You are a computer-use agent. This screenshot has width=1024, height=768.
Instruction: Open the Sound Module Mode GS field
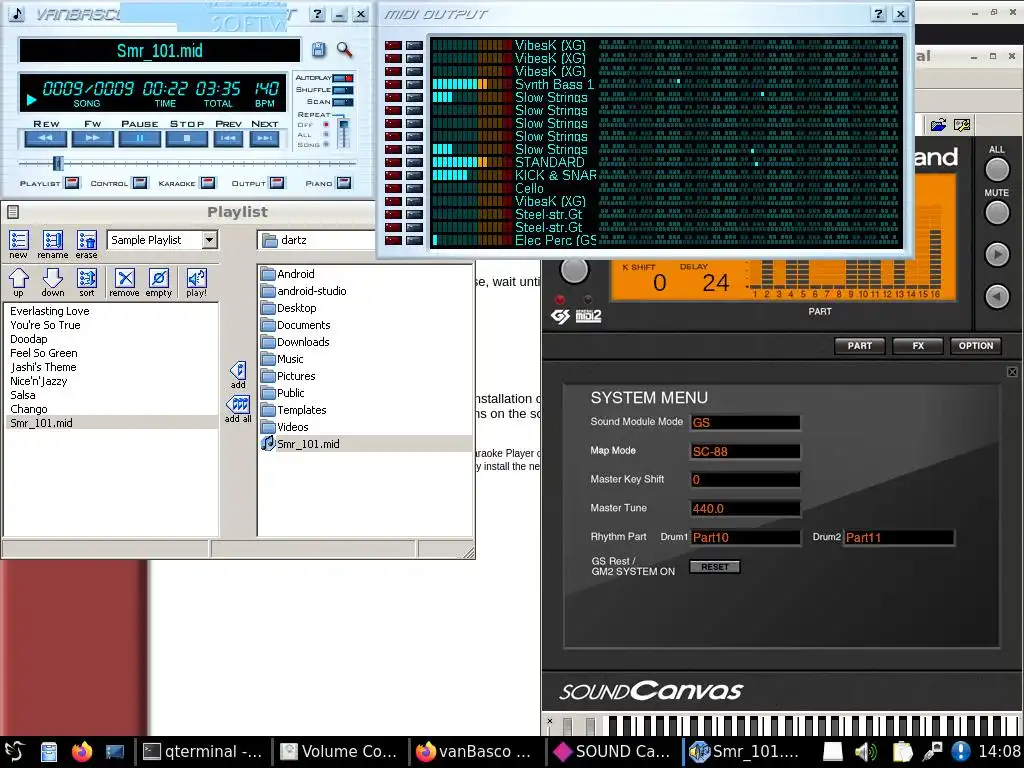click(745, 422)
